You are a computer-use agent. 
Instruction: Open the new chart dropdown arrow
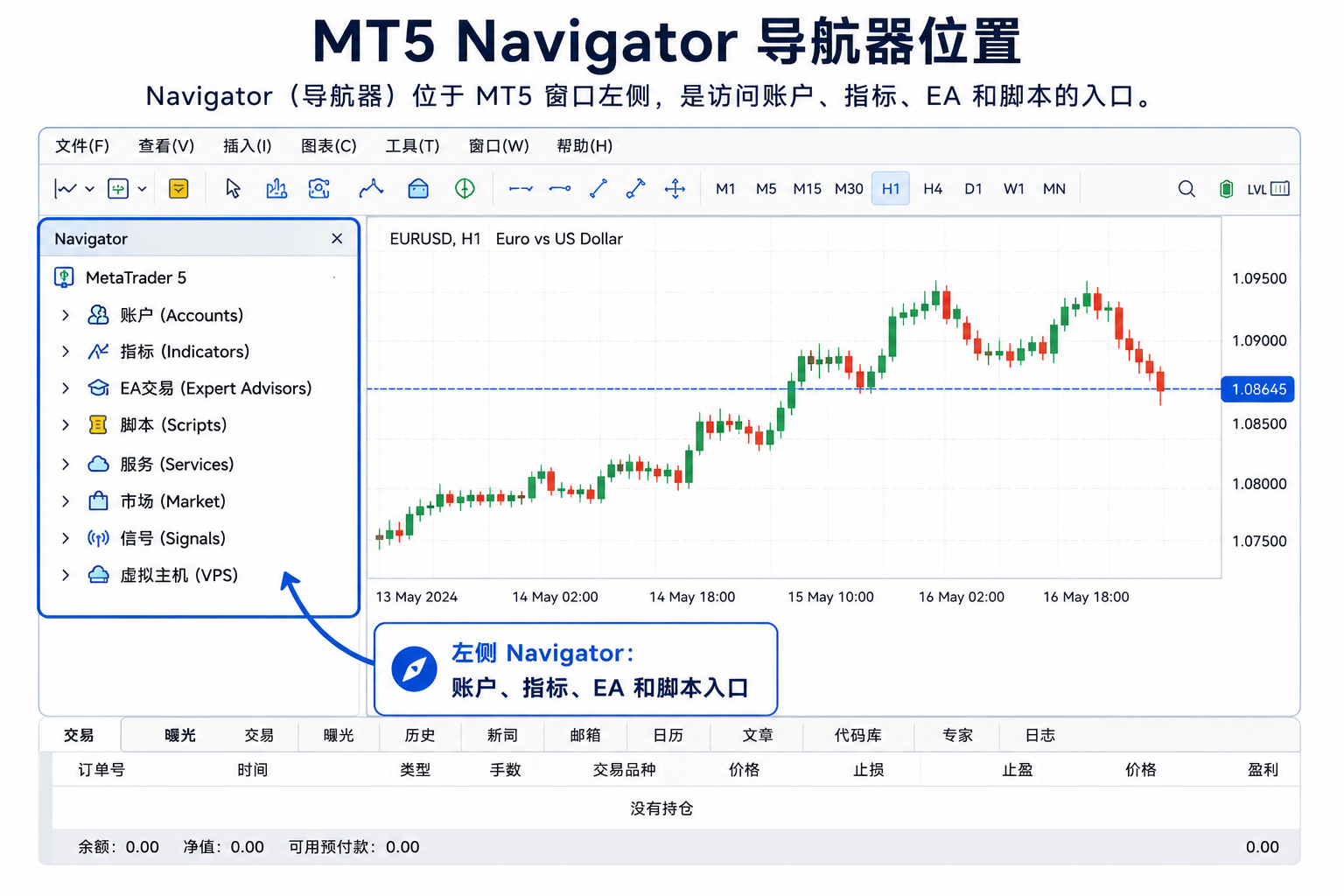pos(142,189)
